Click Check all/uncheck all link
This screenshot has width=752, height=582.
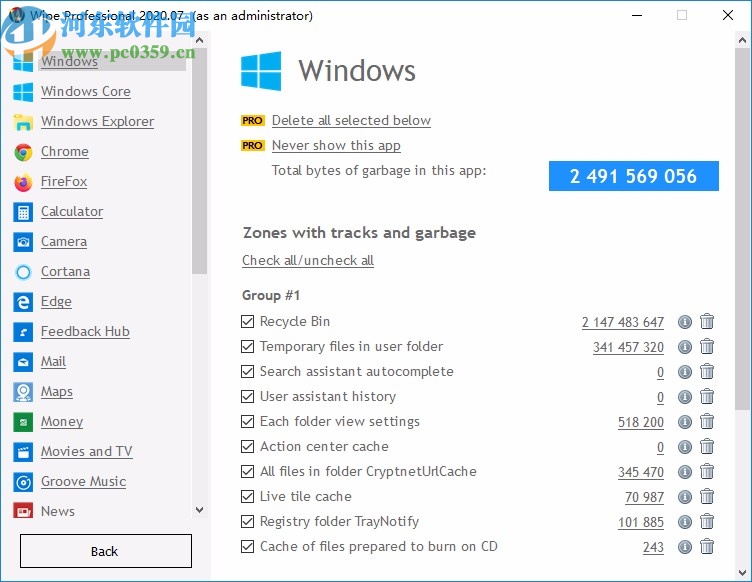coord(308,260)
